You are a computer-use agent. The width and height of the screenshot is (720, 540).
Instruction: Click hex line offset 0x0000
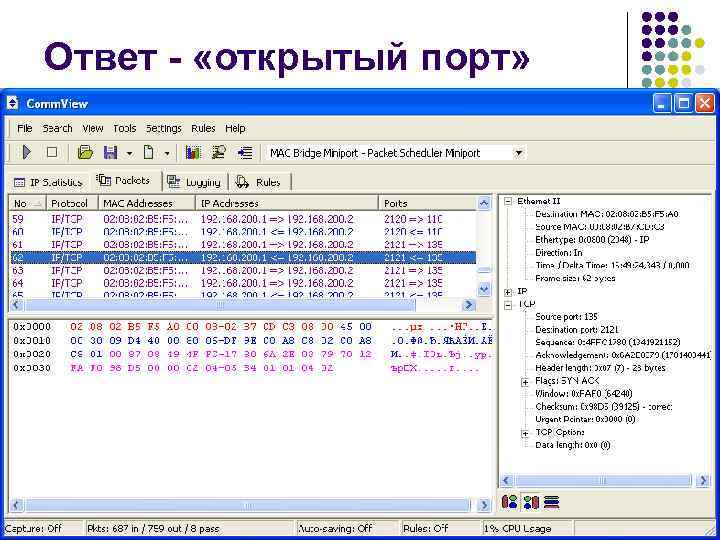coord(32,327)
